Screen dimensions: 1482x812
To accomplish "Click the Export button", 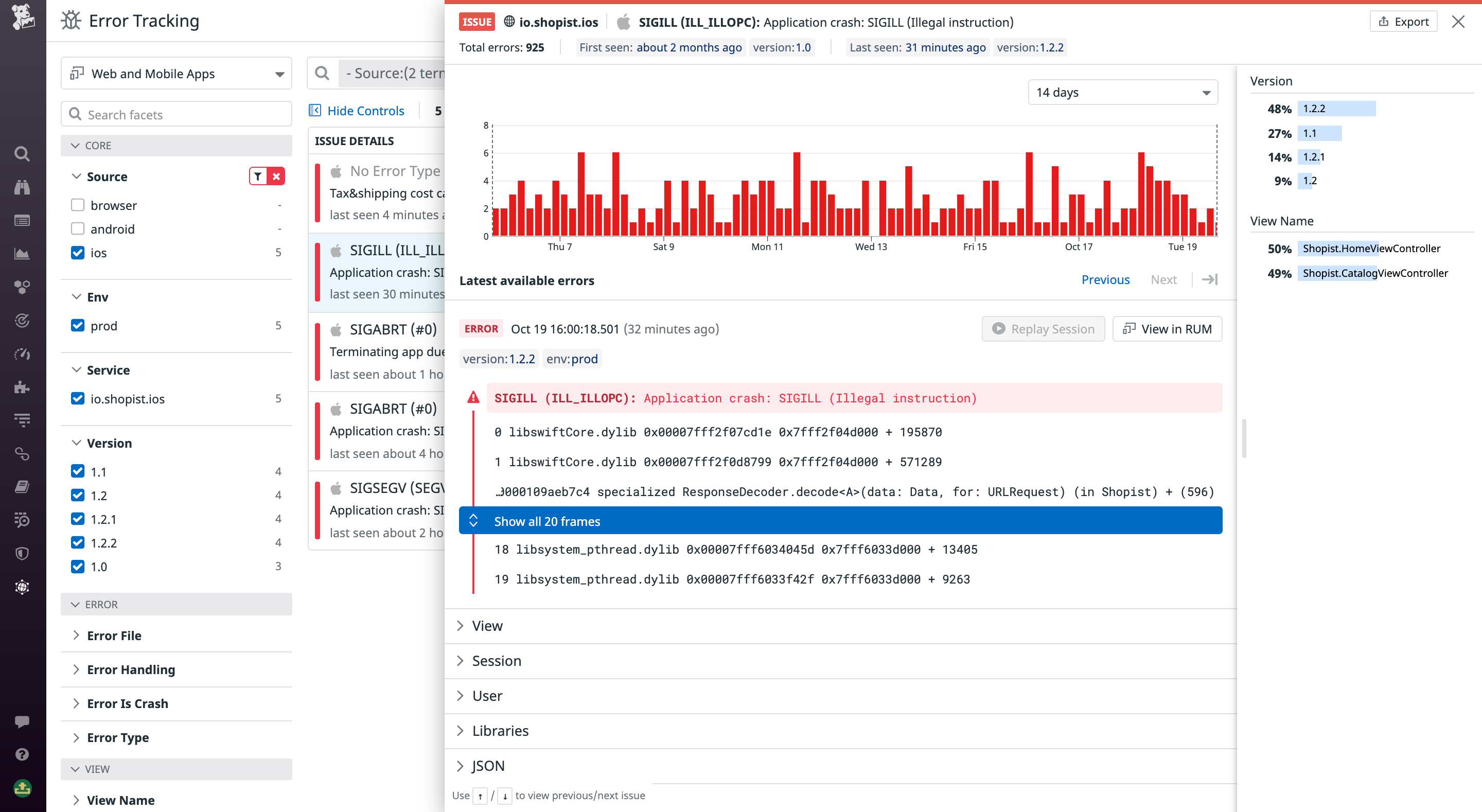I will [1403, 21].
